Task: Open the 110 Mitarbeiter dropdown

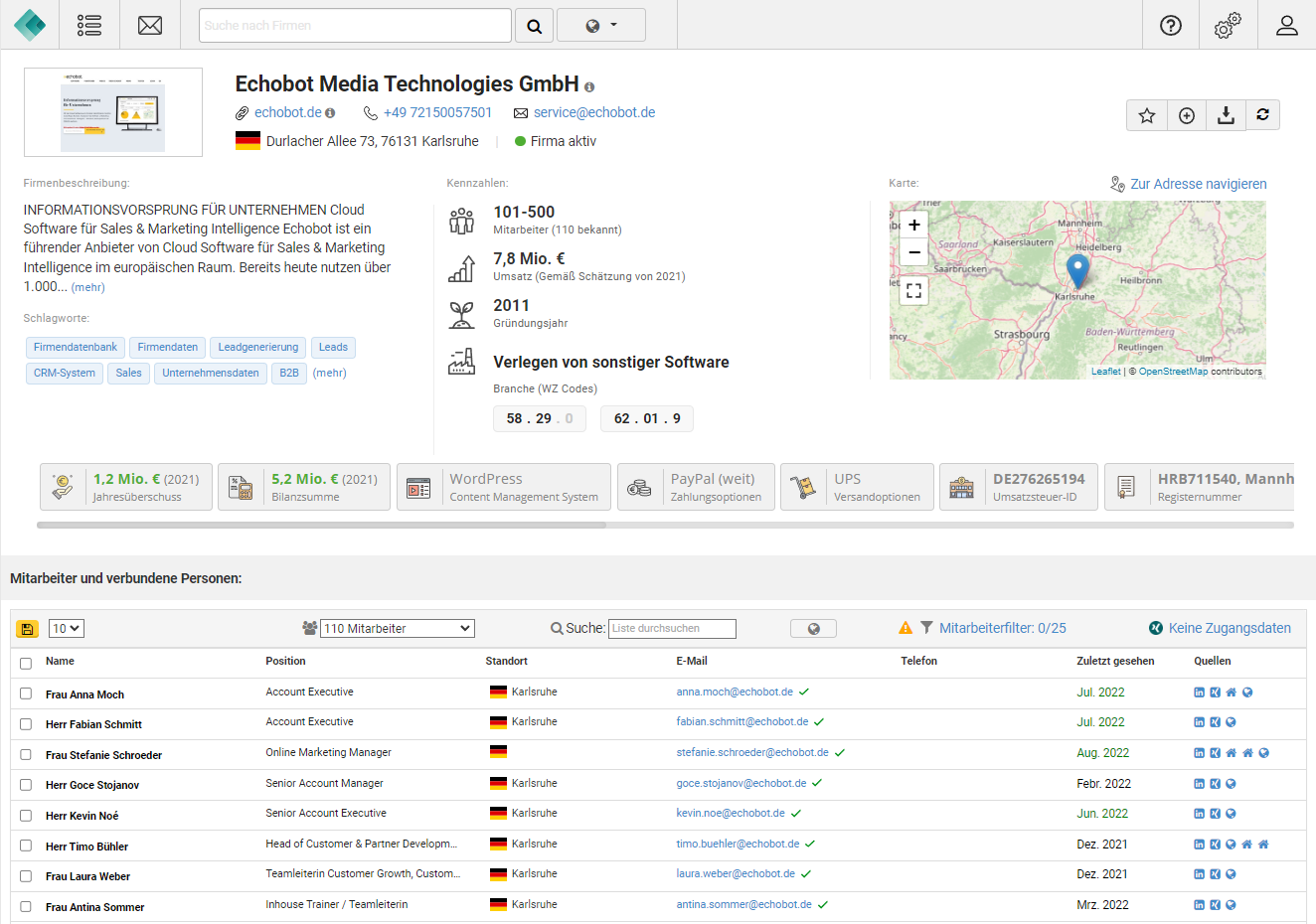Action: click(x=397, y=628)
